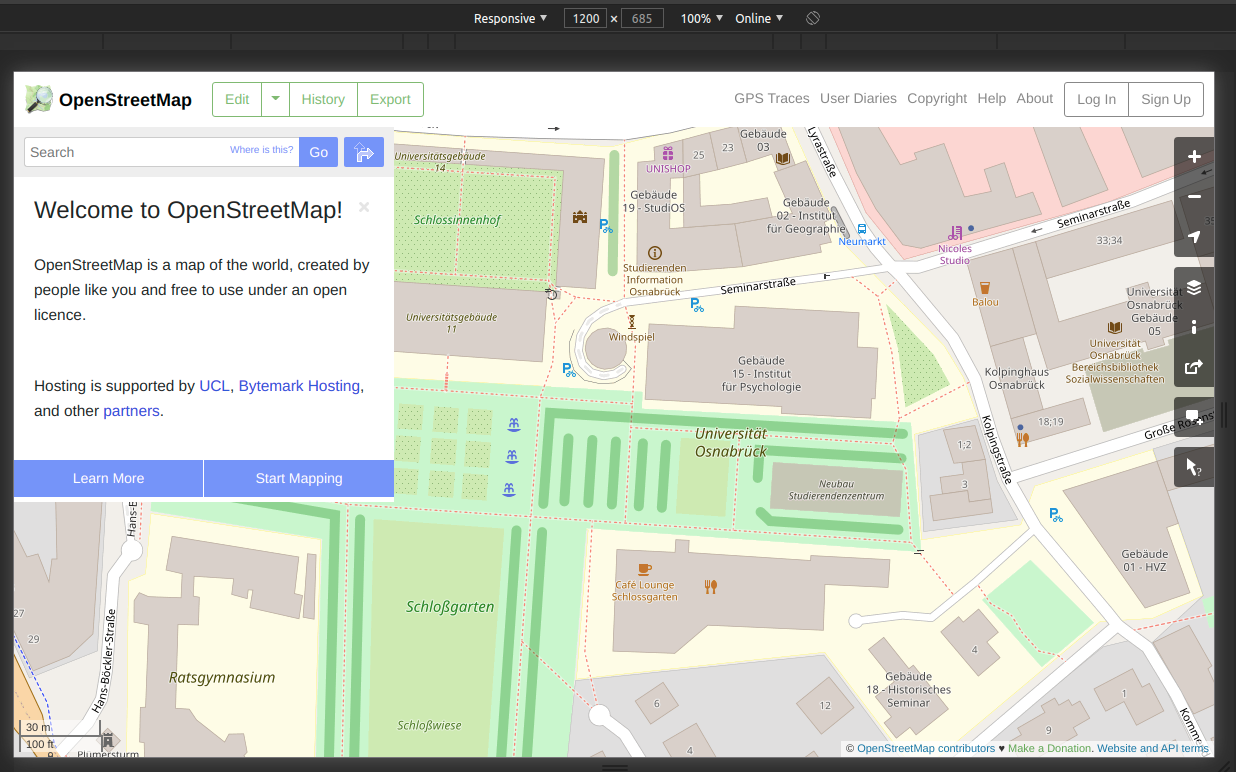Follow the Bytemark Hosting link

pos(299,385)
